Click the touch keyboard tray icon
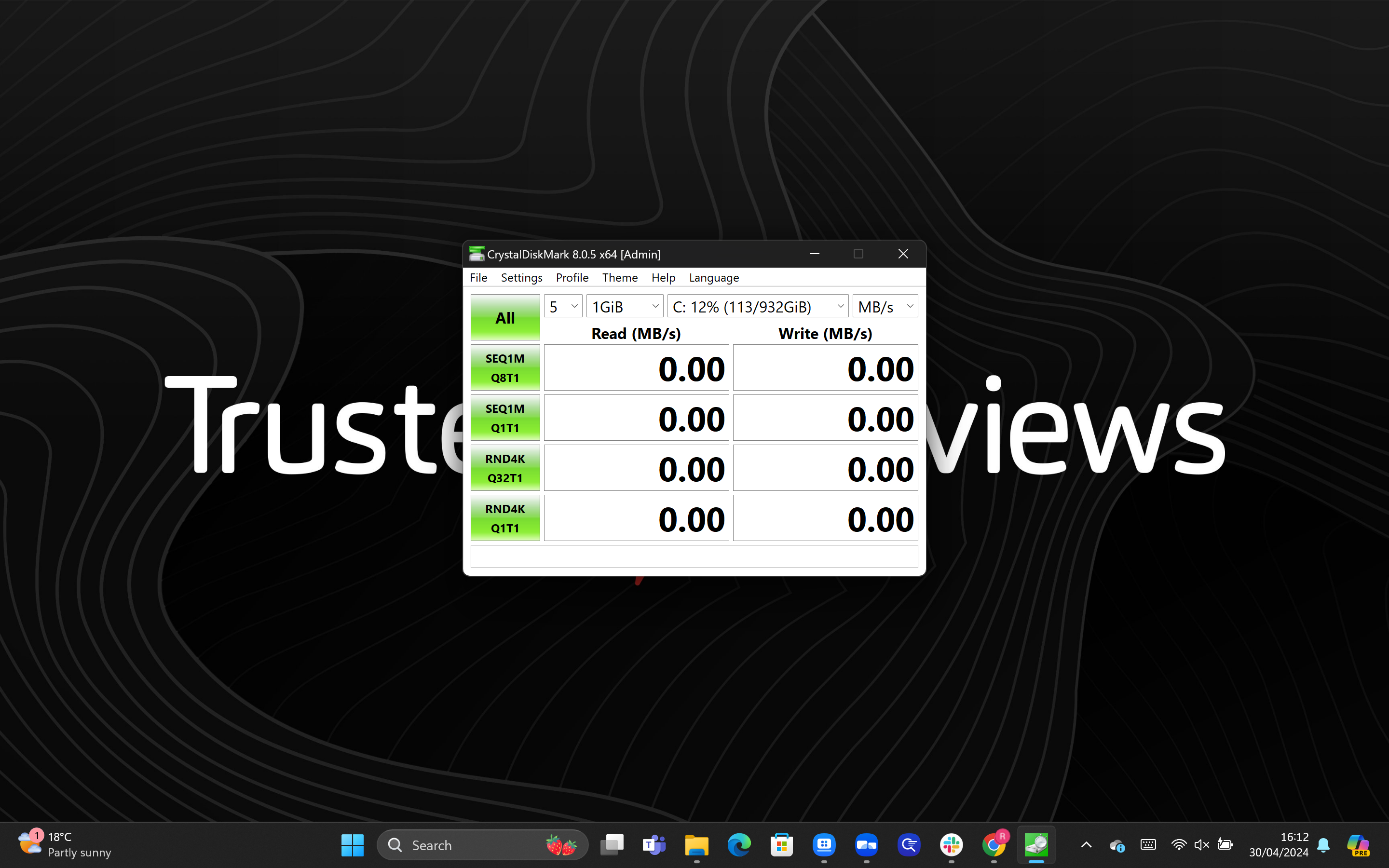The width and height of the screenshot is (1389, 868). [1148, 844]
